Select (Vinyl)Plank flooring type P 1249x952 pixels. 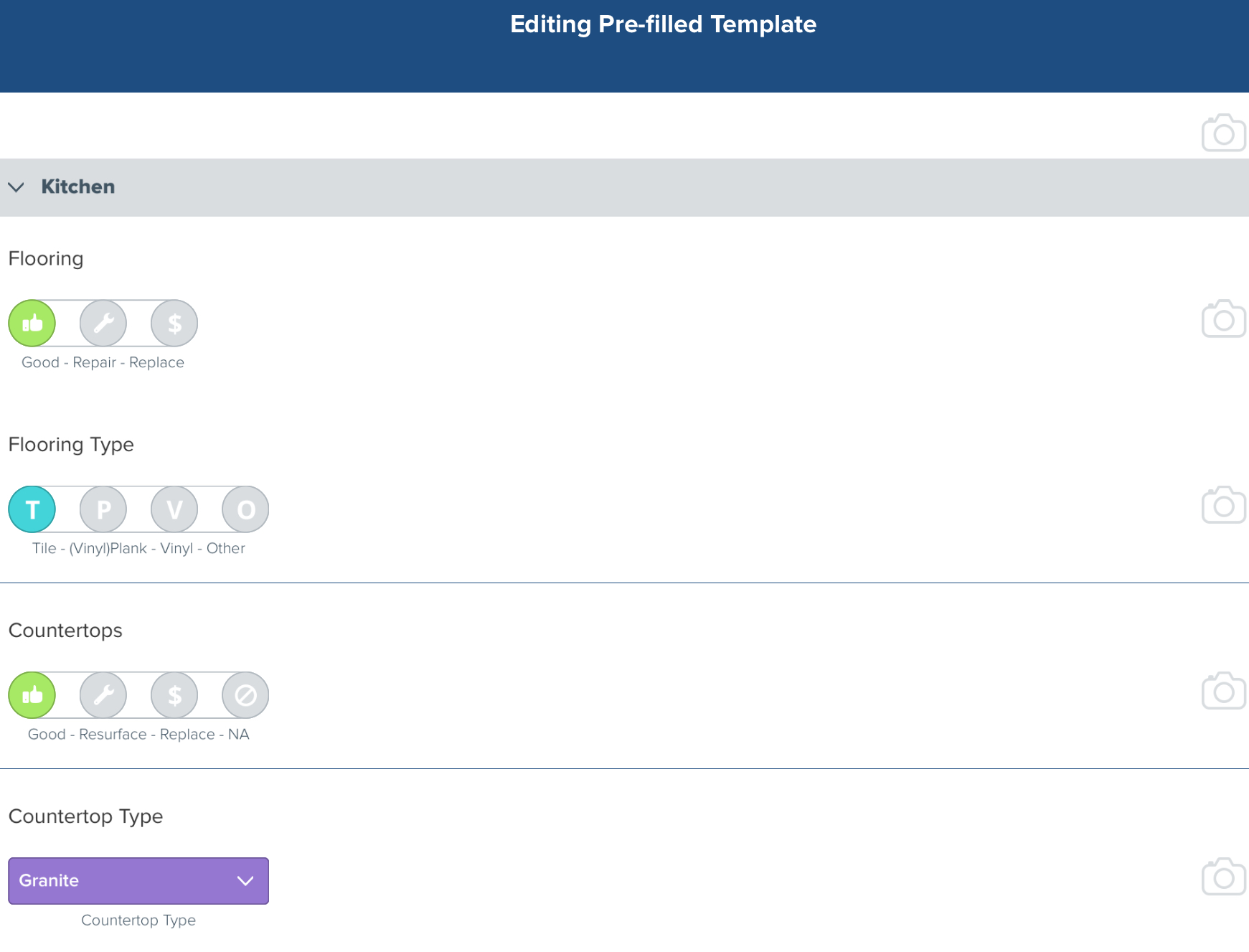point(103,509)
